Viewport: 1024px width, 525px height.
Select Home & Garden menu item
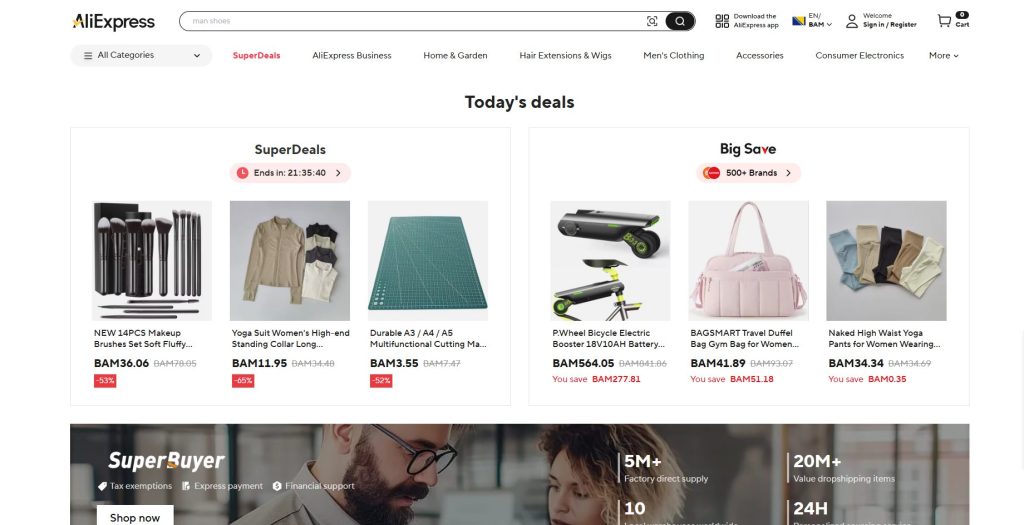point(455,56)
